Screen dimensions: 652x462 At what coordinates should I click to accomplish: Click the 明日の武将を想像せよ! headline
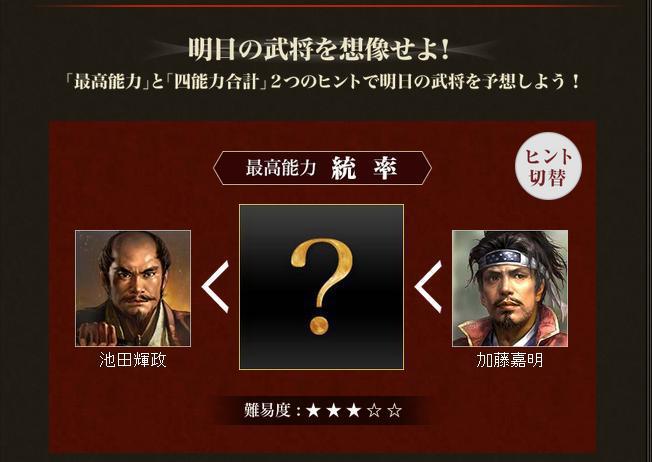[x=319, y=49]
